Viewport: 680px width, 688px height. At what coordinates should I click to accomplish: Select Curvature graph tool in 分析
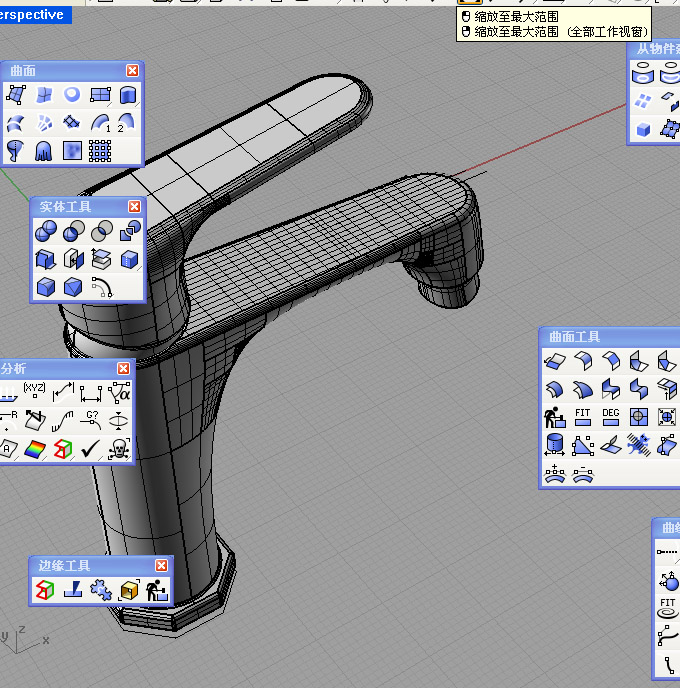pos(63,420)
